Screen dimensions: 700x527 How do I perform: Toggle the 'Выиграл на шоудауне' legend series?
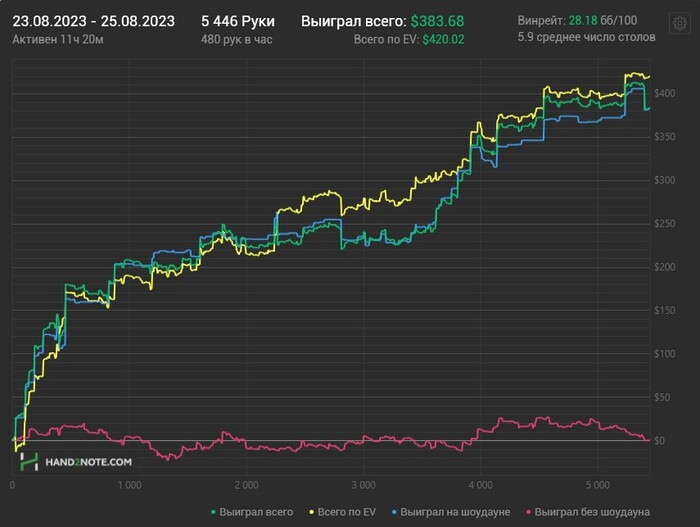[451, 512]
